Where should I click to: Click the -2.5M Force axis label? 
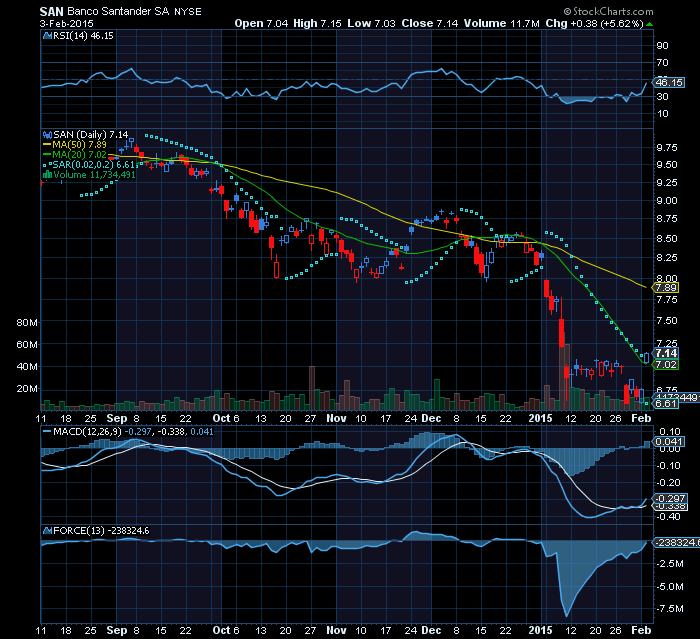671,564
